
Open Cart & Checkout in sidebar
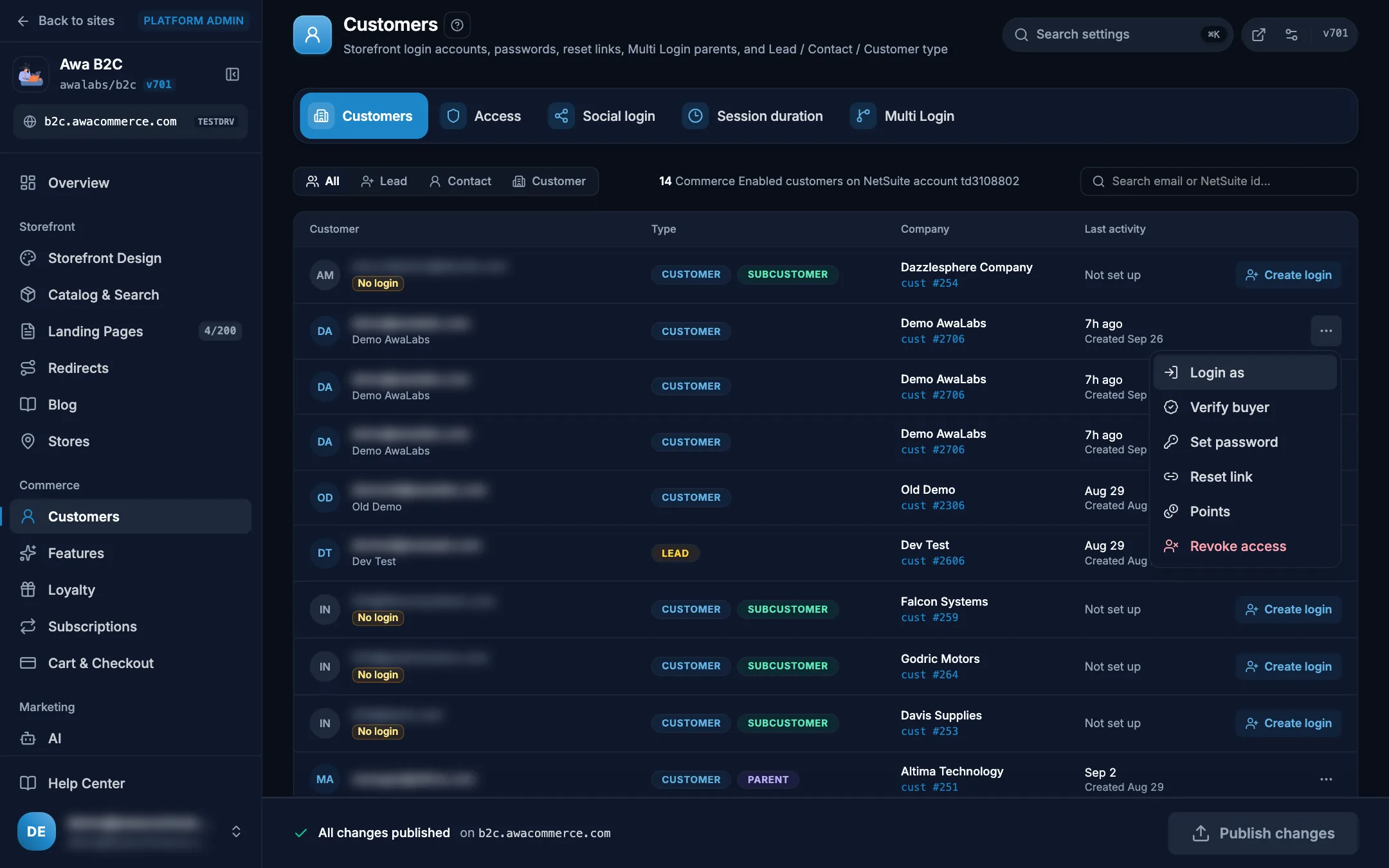131,663
